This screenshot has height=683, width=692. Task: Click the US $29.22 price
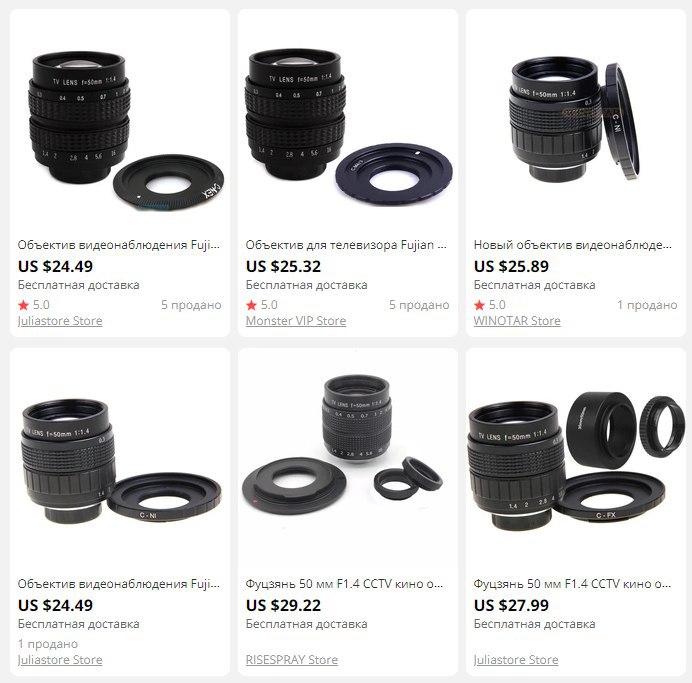(x=283, y=605)
